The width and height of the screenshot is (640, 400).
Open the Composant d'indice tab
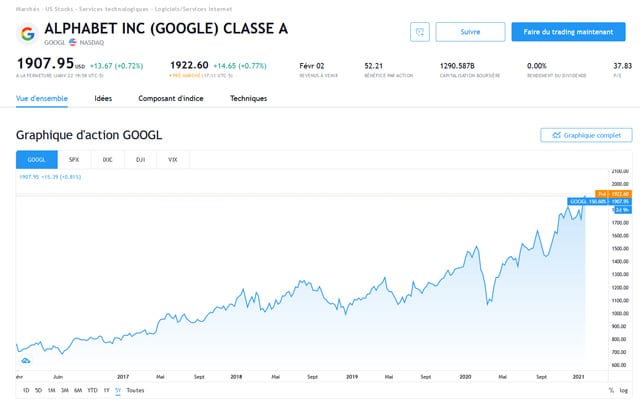pos(170,99)
